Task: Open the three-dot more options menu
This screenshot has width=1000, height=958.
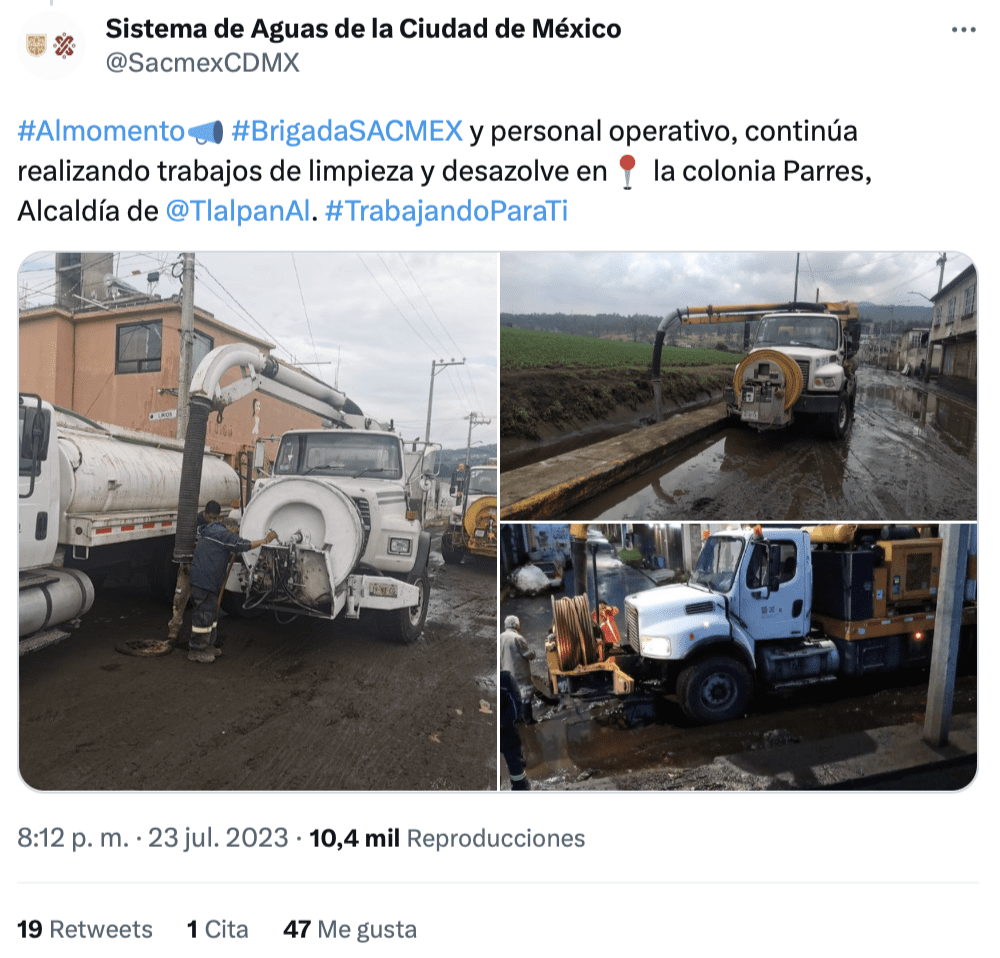Action: coord(963,30)
